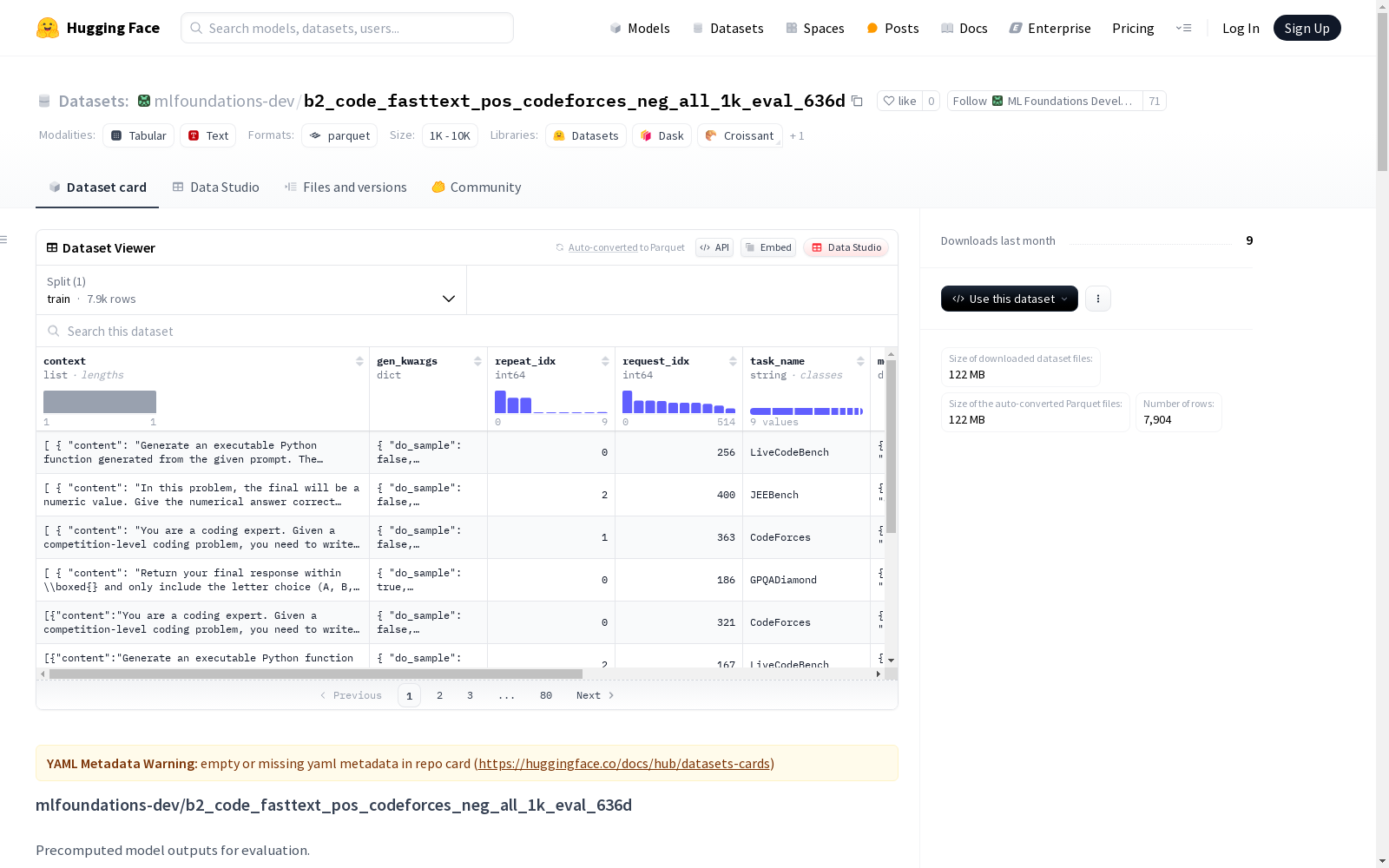Viewport: 1389px width, 868px height.
Task: Open the huggingface.co datasets-cards docs link
Action: click(x=624, y=764)
